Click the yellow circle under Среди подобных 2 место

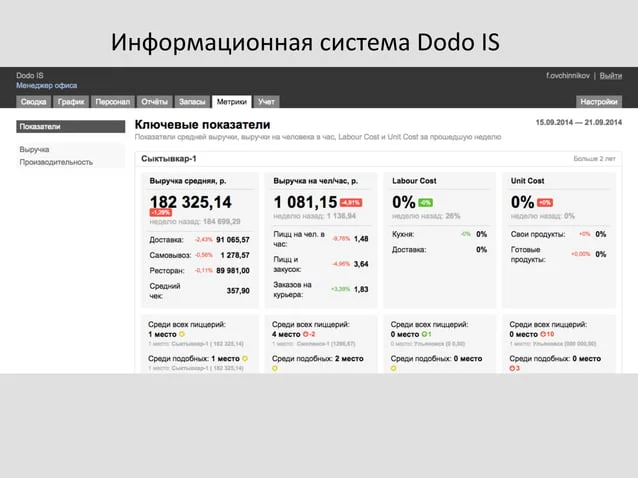pos(275,369)
